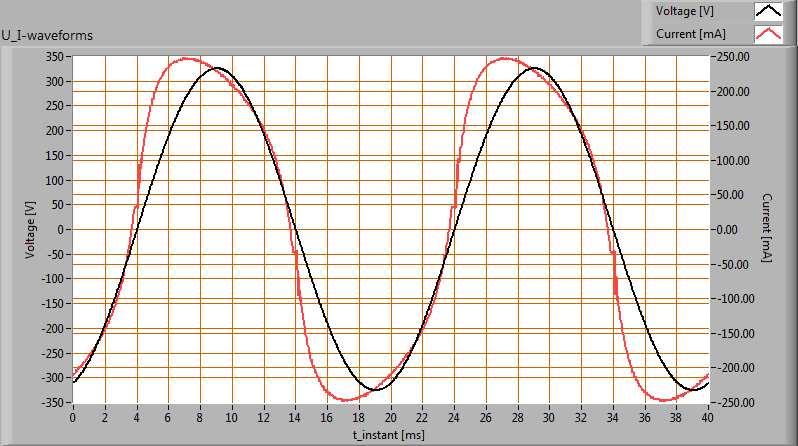
Task: Click the 20 tick on the time axis
Action: (x=390, y=416)
